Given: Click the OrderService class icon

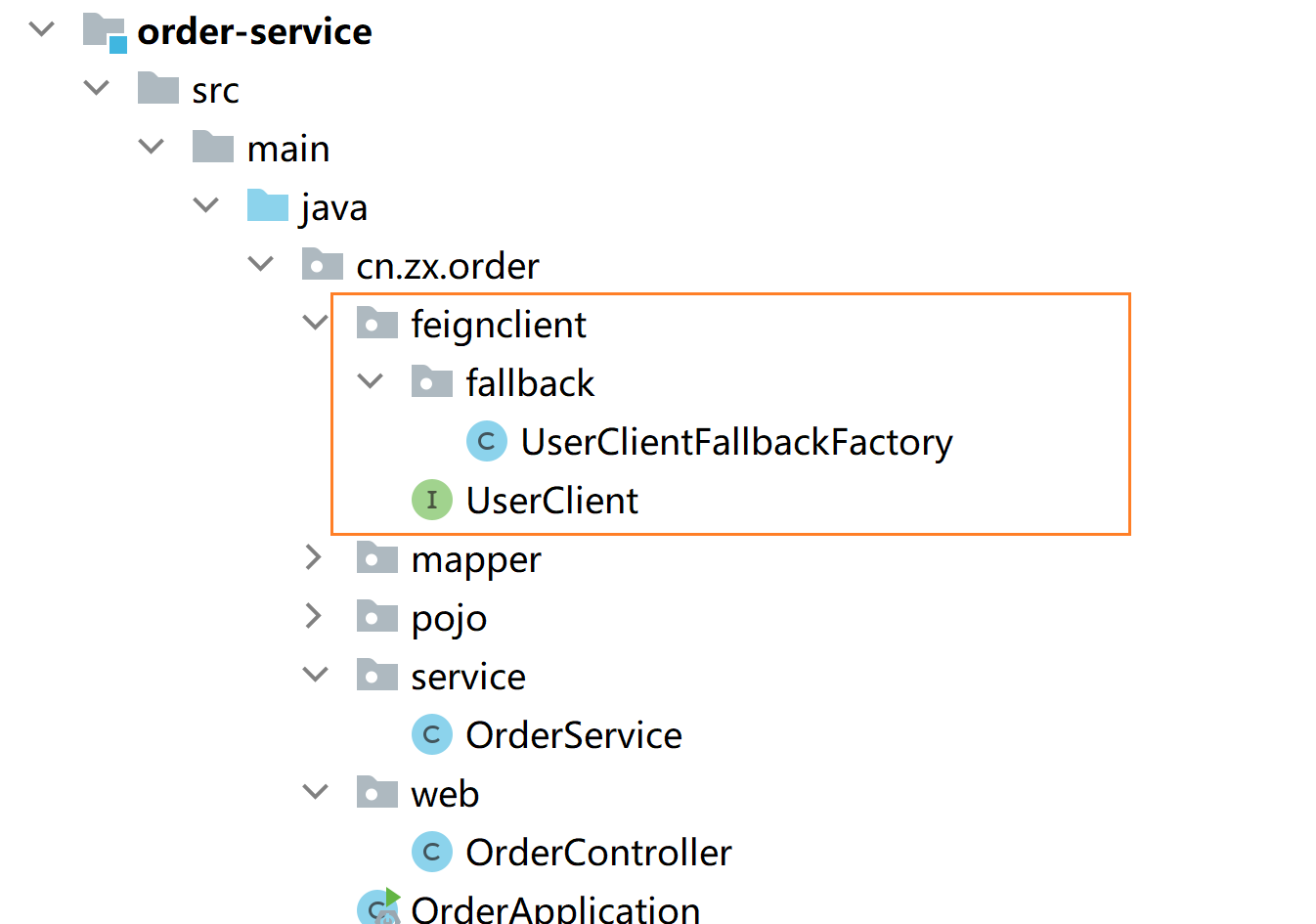Looking at the screenshot, I should (431, 735).
